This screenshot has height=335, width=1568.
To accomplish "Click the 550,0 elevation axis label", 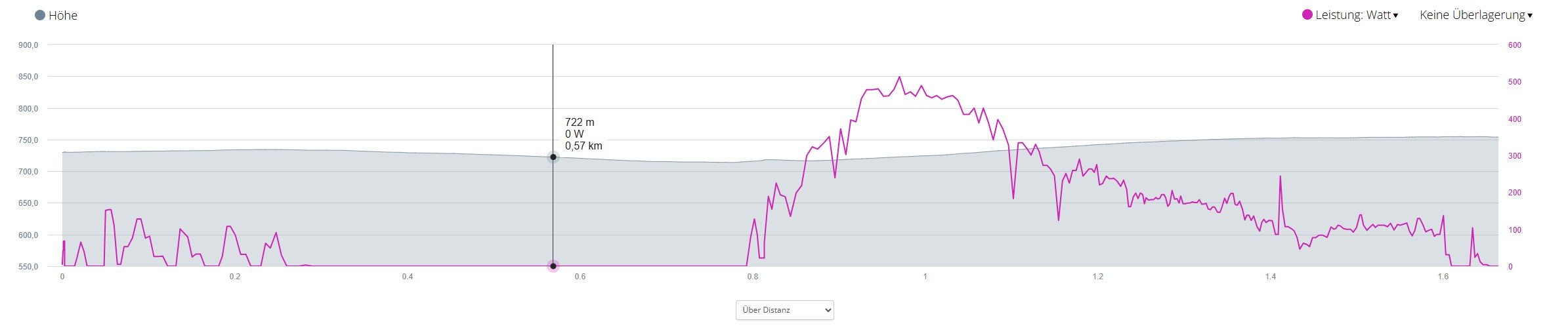I will (29, 267).
